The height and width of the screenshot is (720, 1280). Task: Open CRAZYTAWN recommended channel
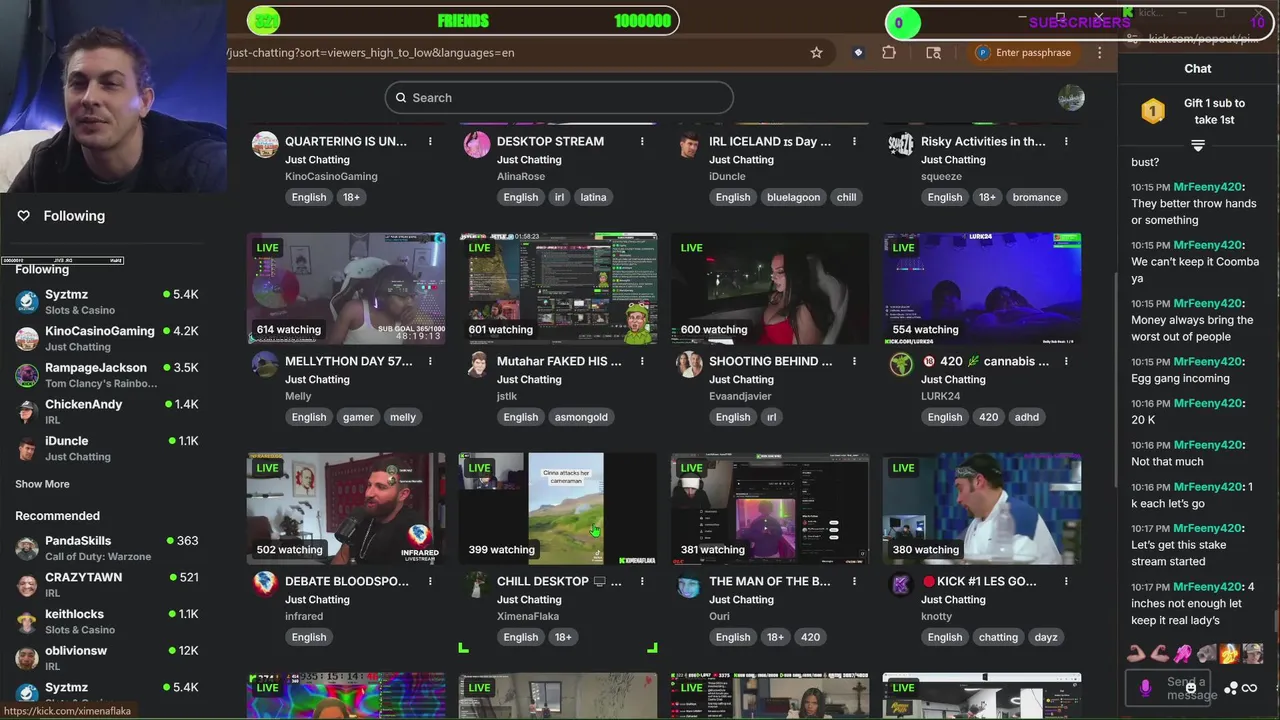107,585
